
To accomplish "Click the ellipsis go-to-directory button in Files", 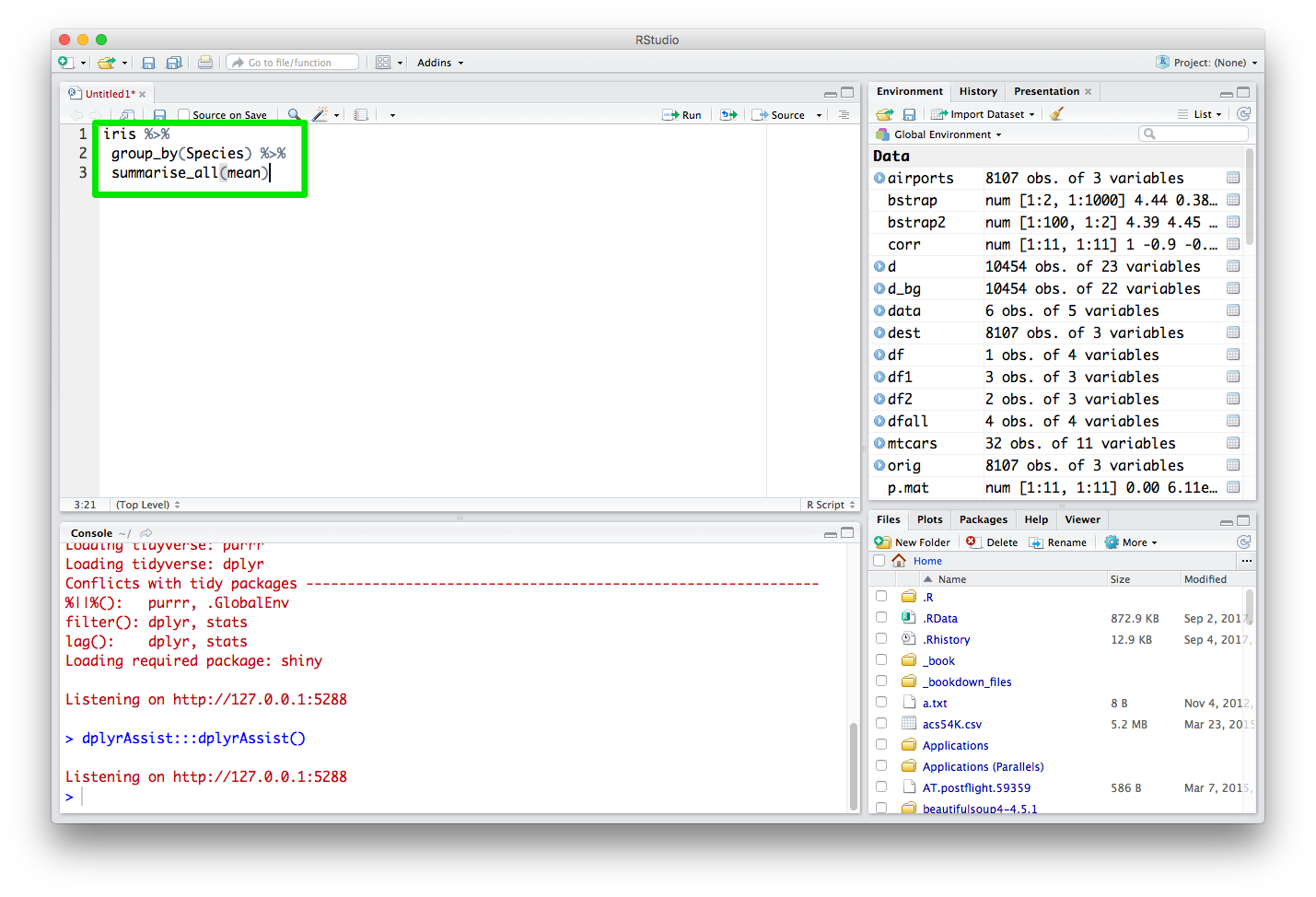I will coord(1246,561).
